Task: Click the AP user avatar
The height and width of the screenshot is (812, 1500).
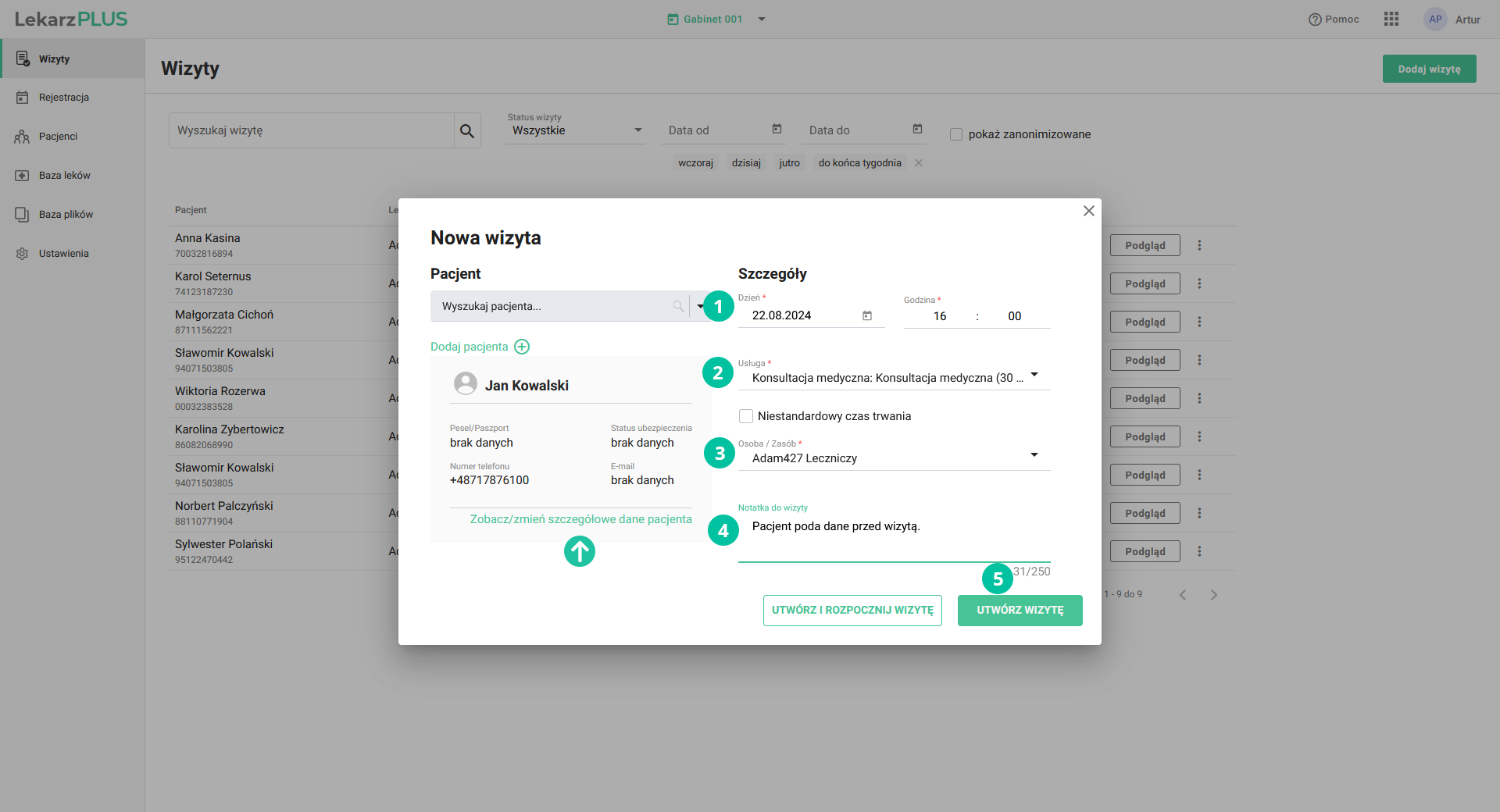Action: 1435,20
